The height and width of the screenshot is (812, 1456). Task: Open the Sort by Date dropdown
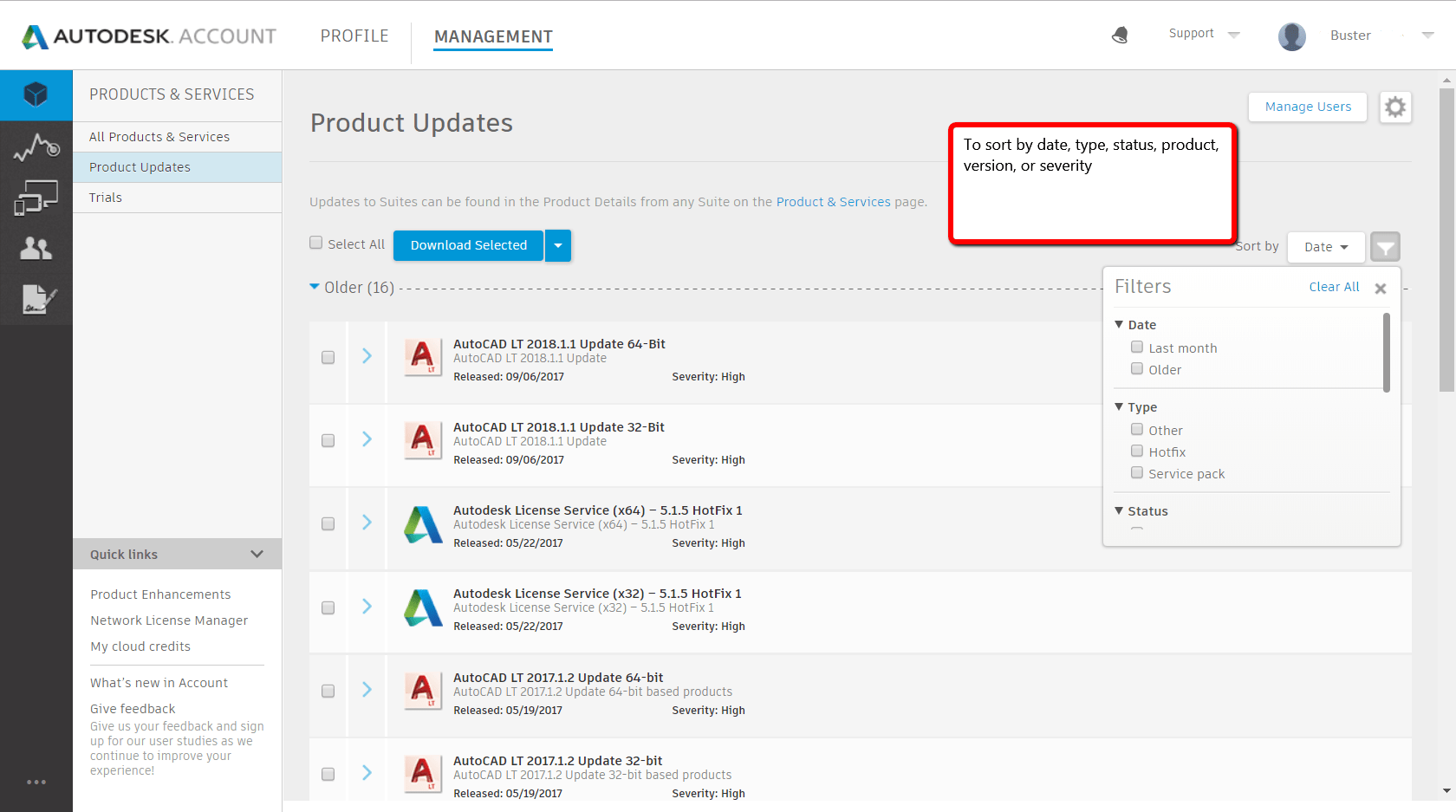coord(1326,247)
